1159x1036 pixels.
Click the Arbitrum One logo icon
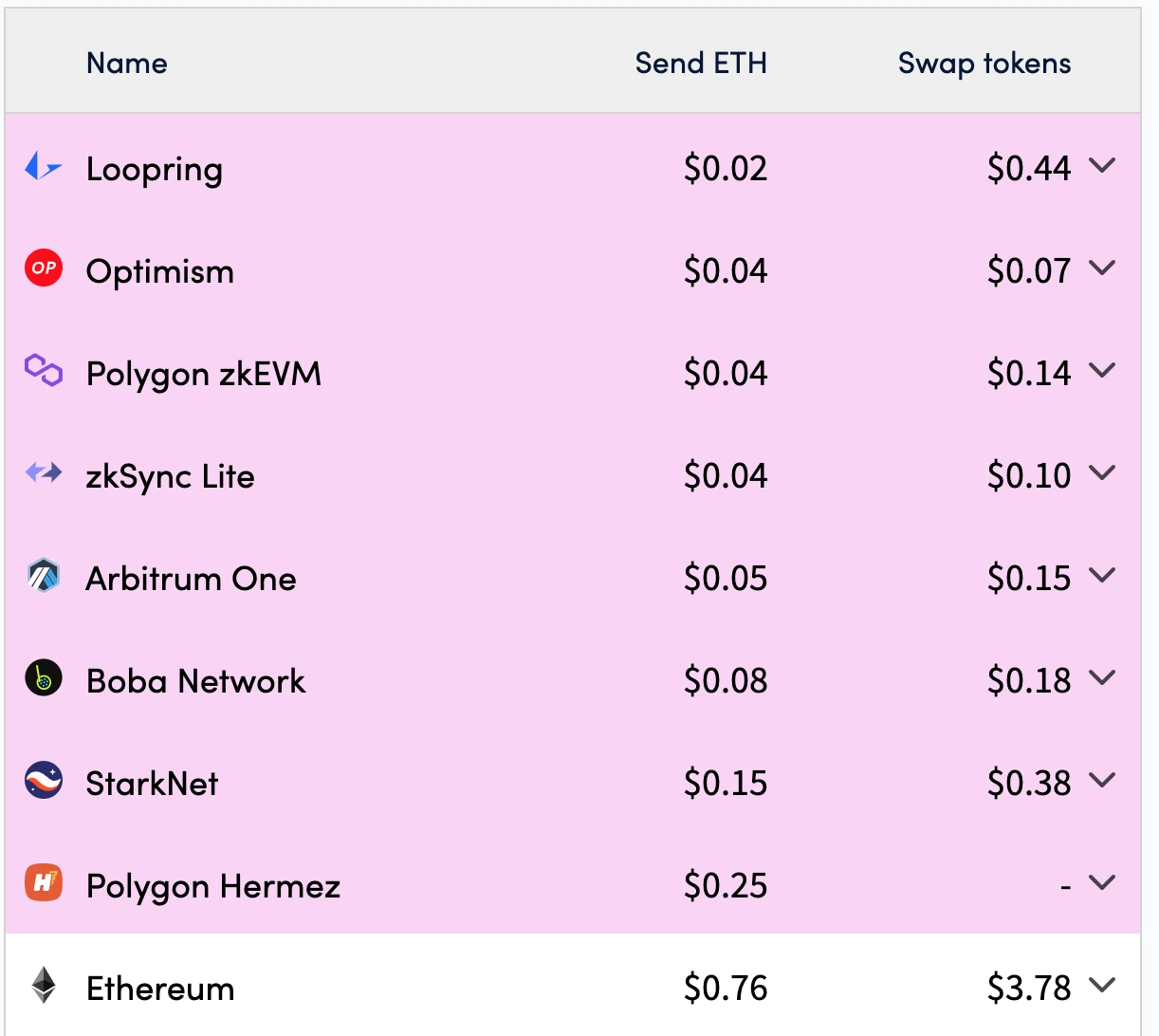click(43, 576)
